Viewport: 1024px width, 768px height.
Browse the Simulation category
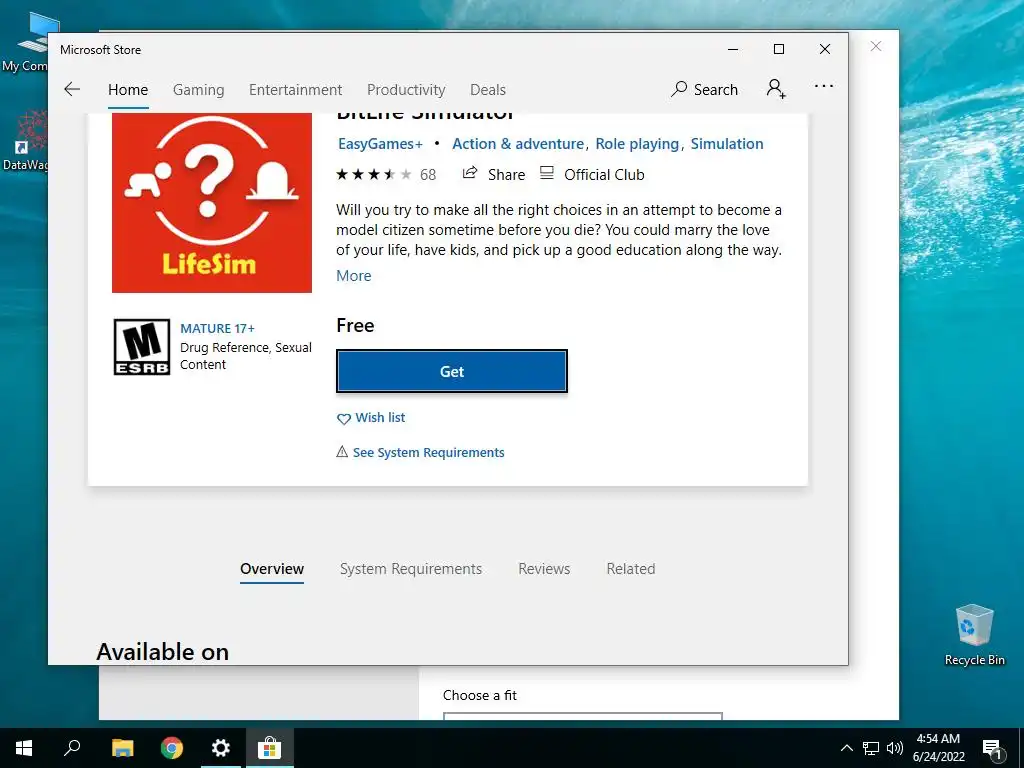tap(727, 144)
